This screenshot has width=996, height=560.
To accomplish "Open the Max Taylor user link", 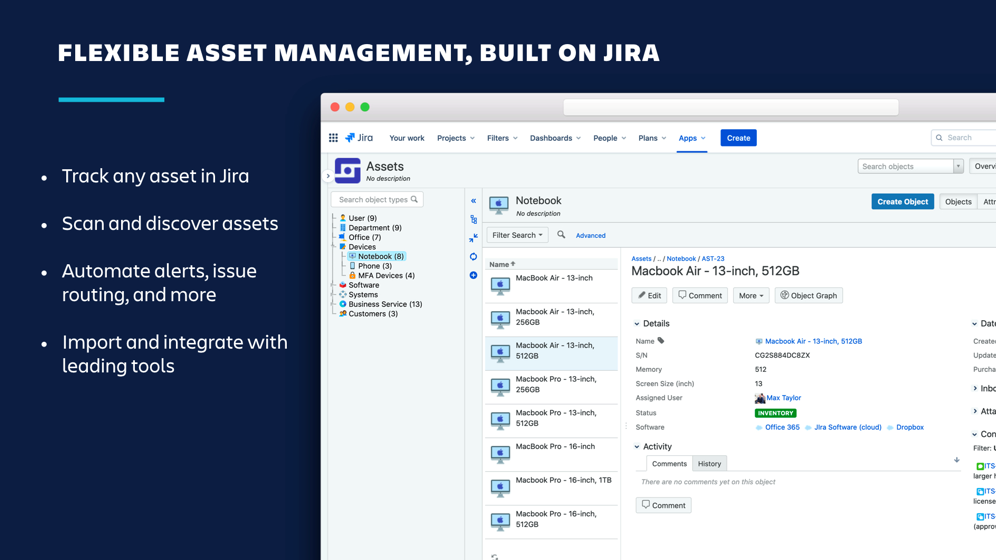I will coord(783,398).
